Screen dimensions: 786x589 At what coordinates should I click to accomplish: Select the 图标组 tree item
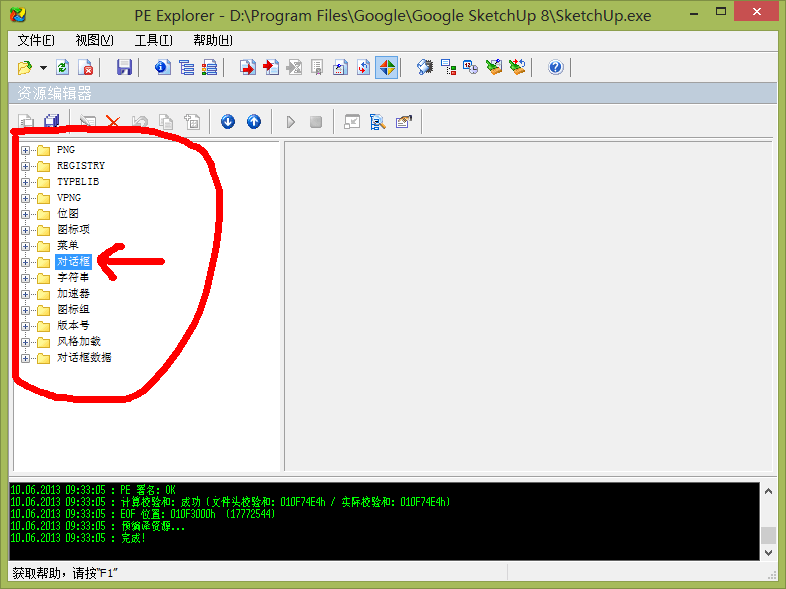[x=73, y=309]
